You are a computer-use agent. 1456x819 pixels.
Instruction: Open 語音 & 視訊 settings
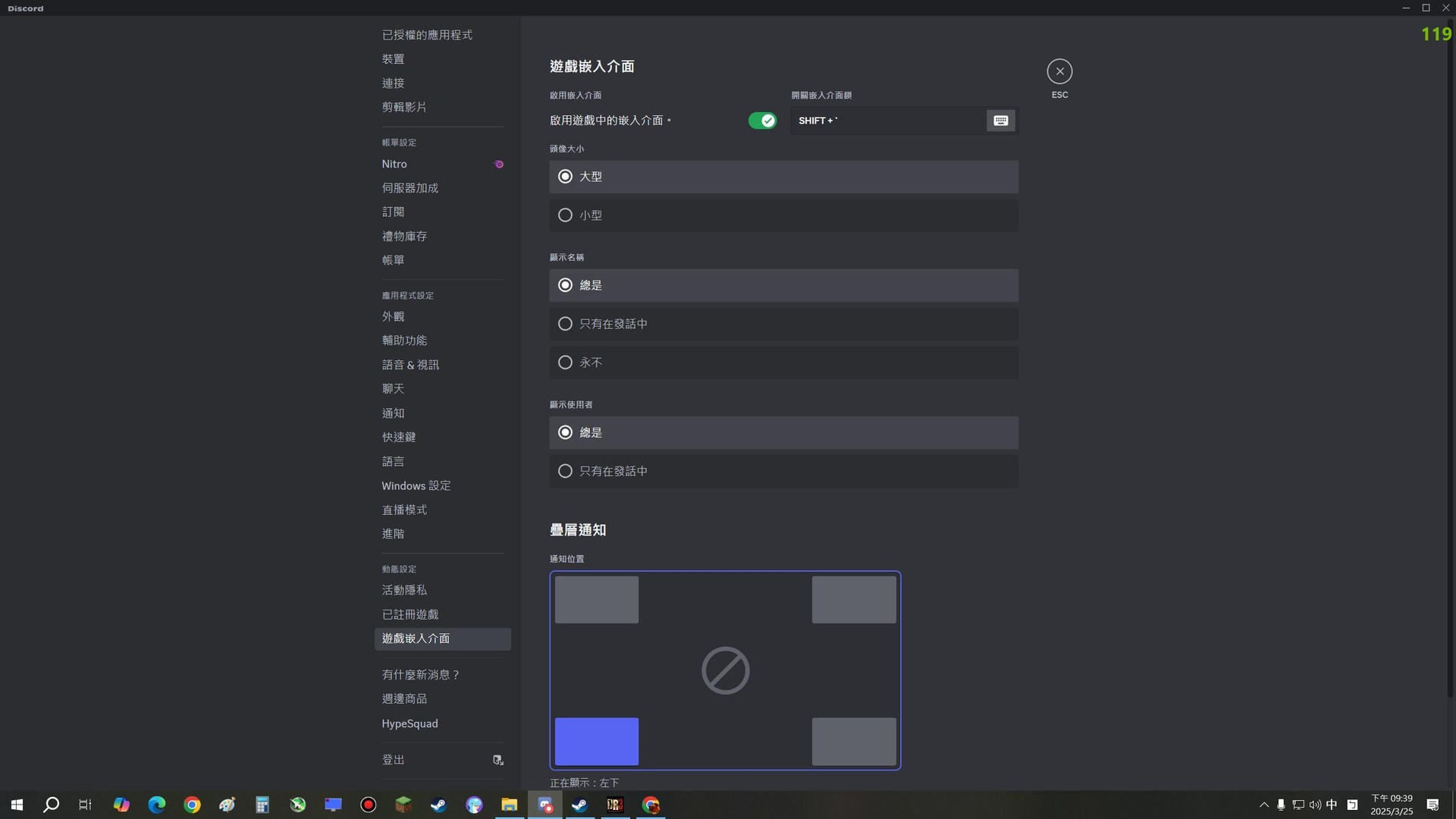pos(442,365)
